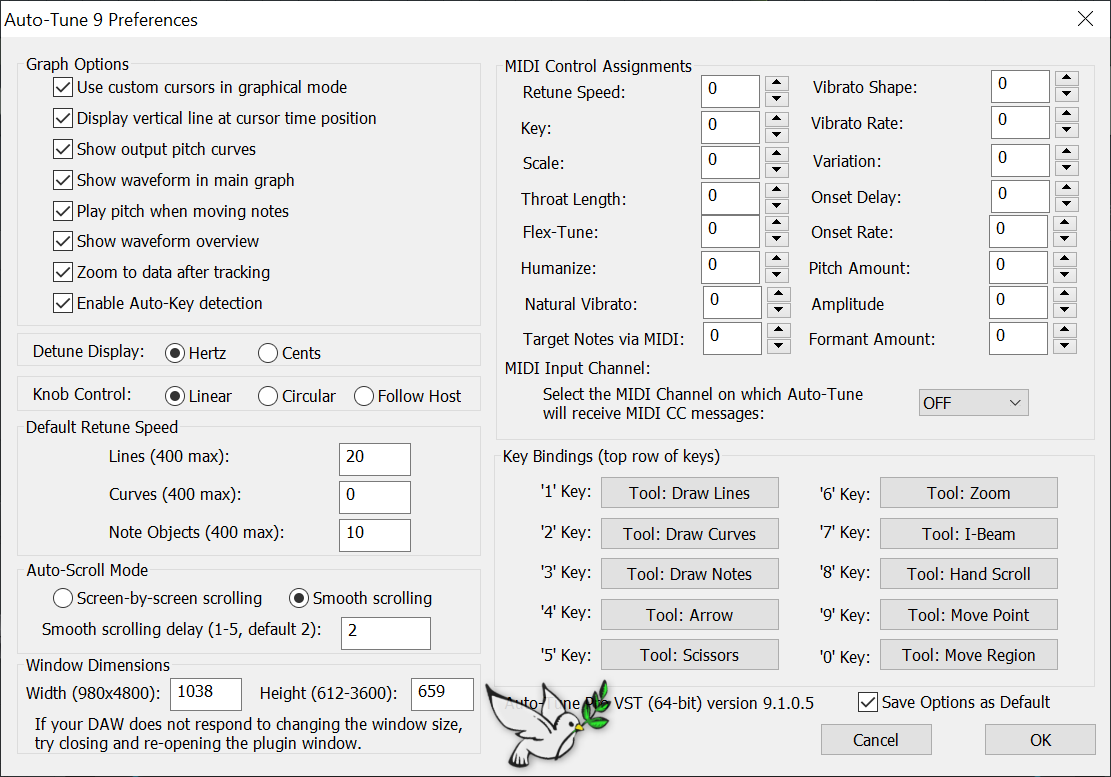
Task: Decrease Throat Length MIDI value down arrow
Action: [777, 205]
